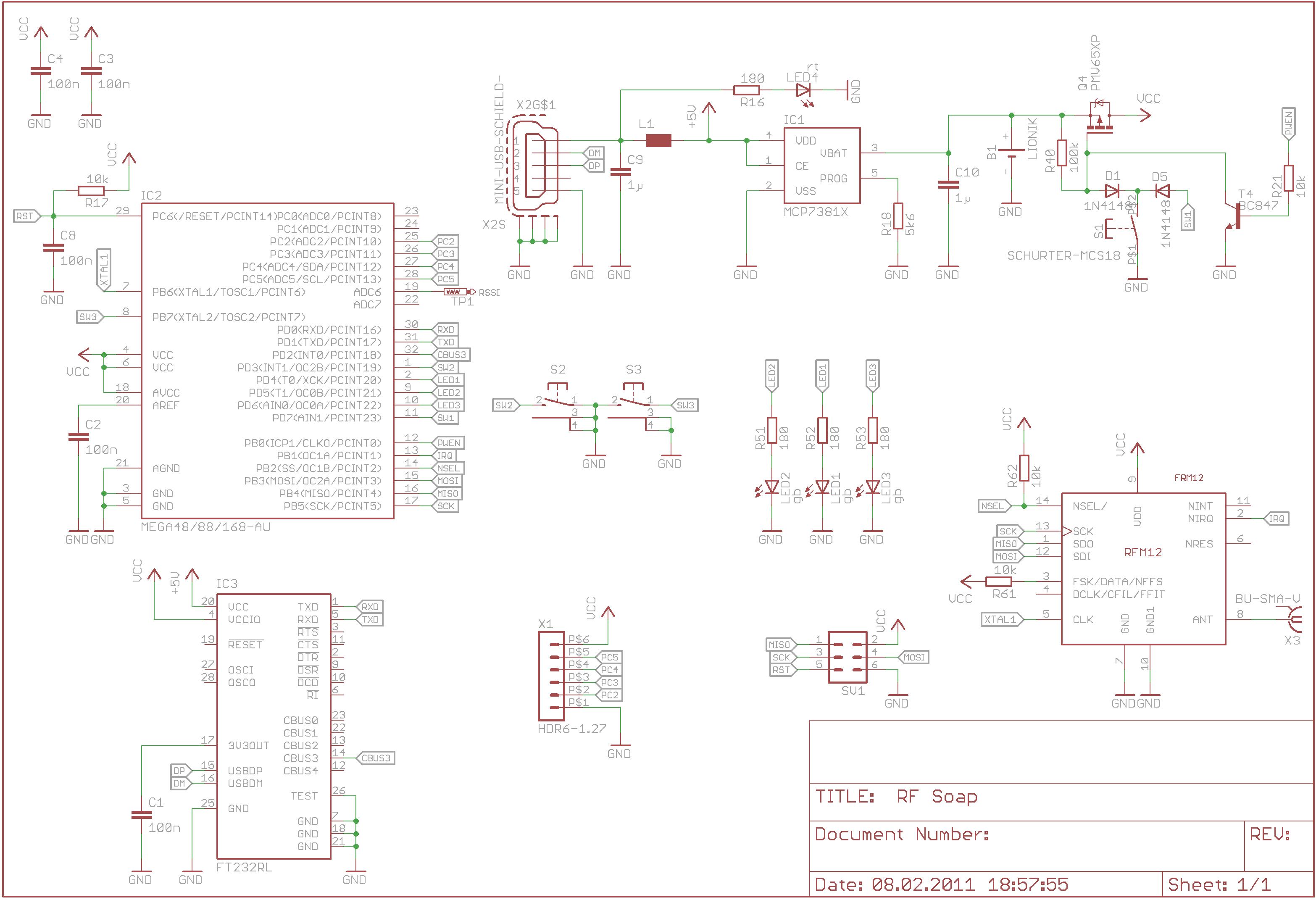Image resolution: width=1316 pixels, height=900 pixels.
Task: Click the R61 10k resistor symbol
Action: pyautogui.click(x=999, y=582)
